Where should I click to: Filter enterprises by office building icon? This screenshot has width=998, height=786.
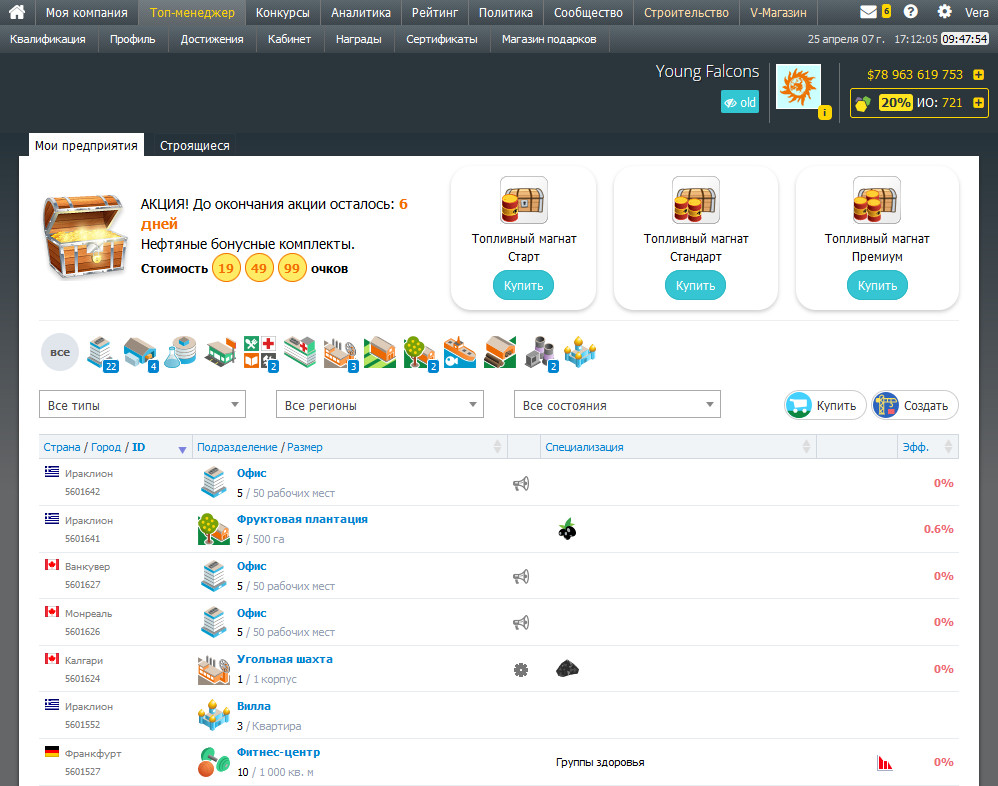(102, 353)
